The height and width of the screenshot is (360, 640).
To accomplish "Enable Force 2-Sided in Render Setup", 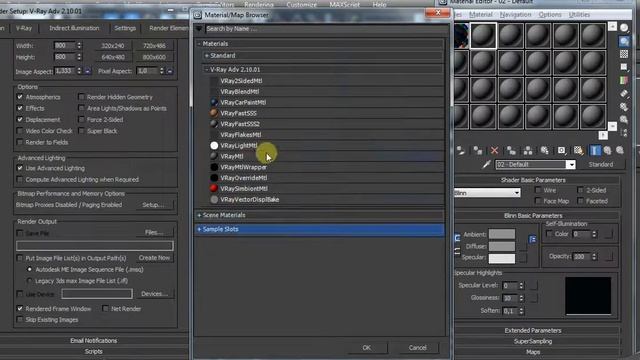I will (x=81, y=120).
